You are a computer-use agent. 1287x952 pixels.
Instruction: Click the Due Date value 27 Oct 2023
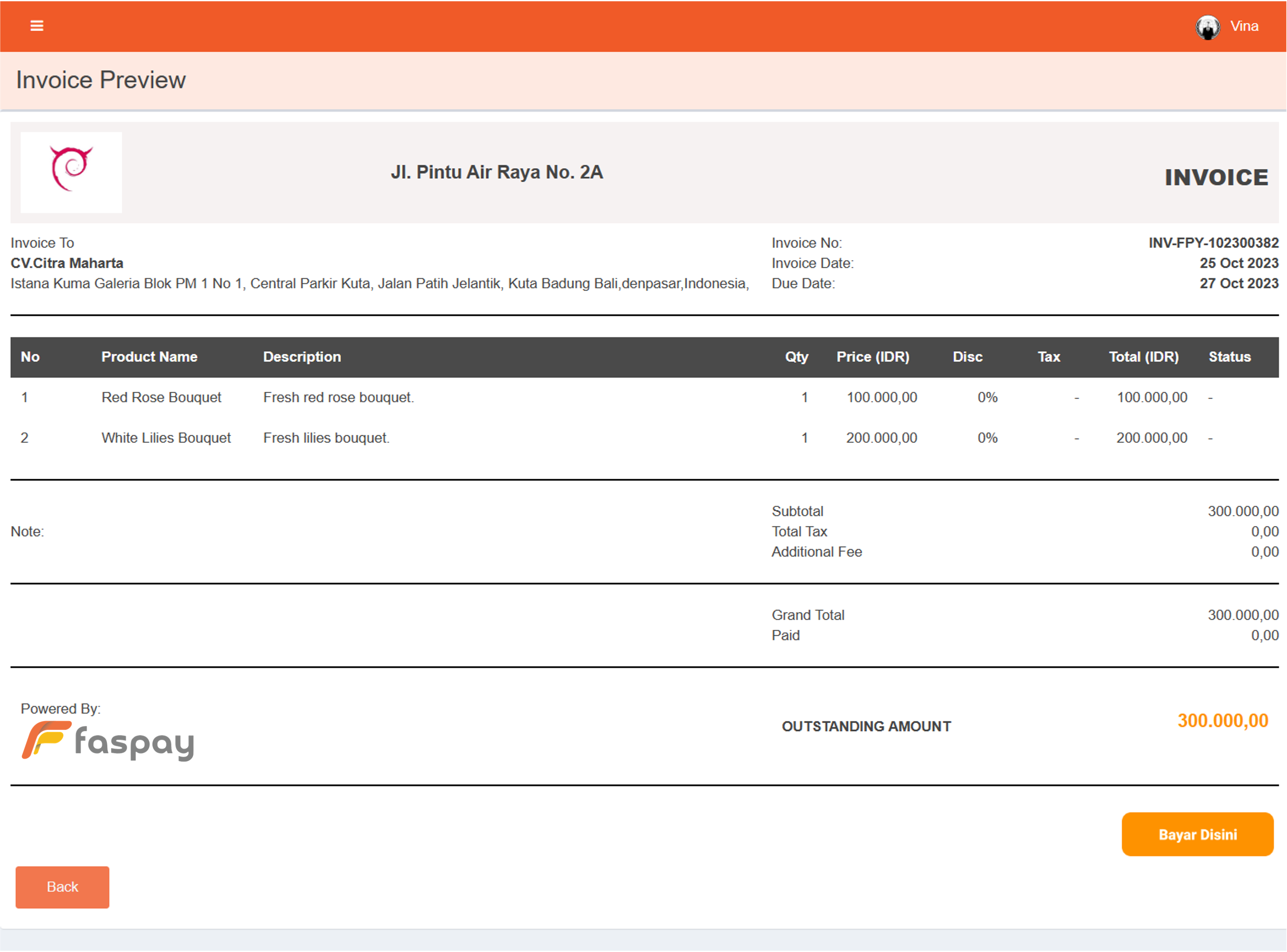coord(1238,284)
